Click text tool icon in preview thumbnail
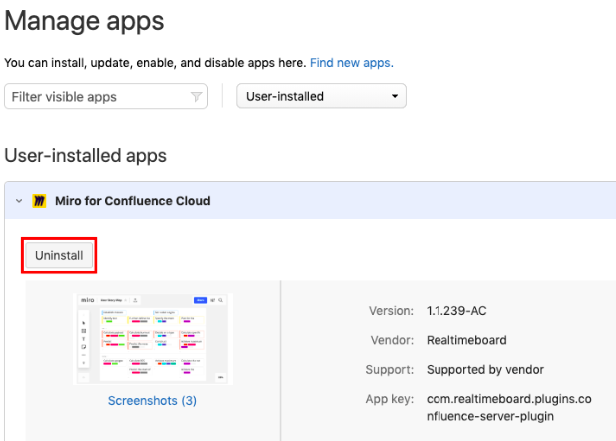Image resolution: width=616 pixels, height=441 pixels. 84,338
